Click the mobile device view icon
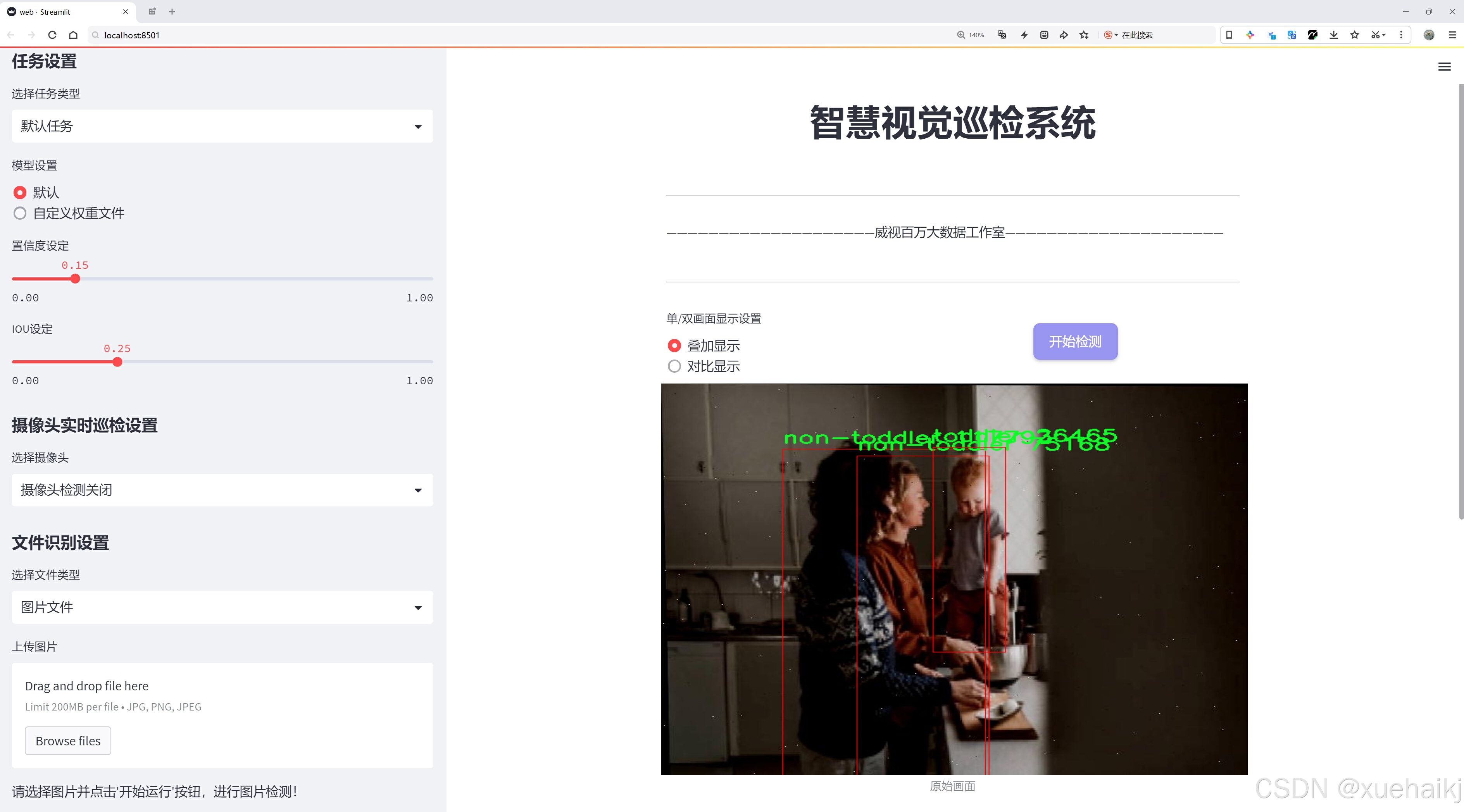 (x=1229, y=35)
